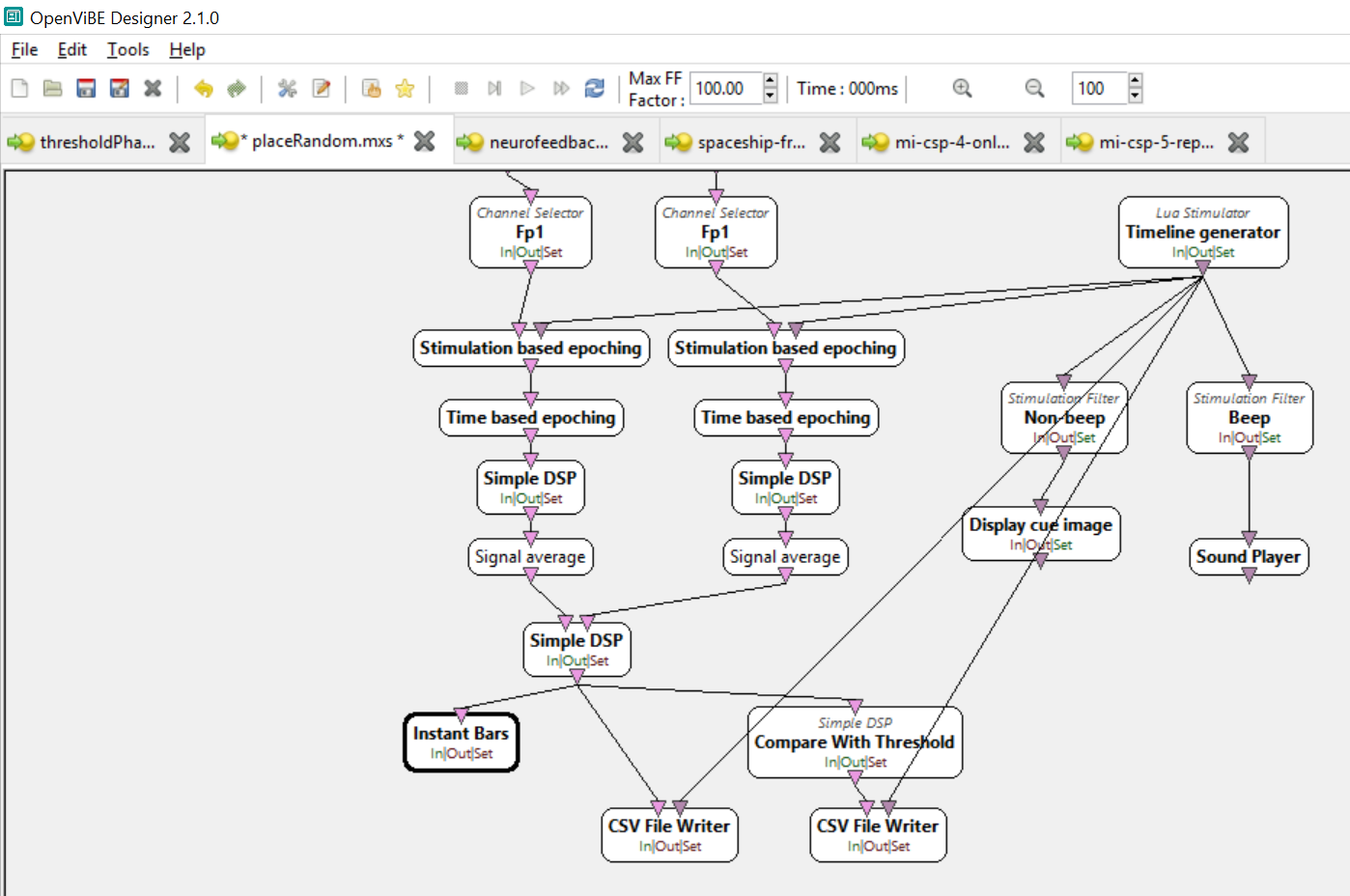
Task: Open the Edit menu
Action: (x=72, y=49)
